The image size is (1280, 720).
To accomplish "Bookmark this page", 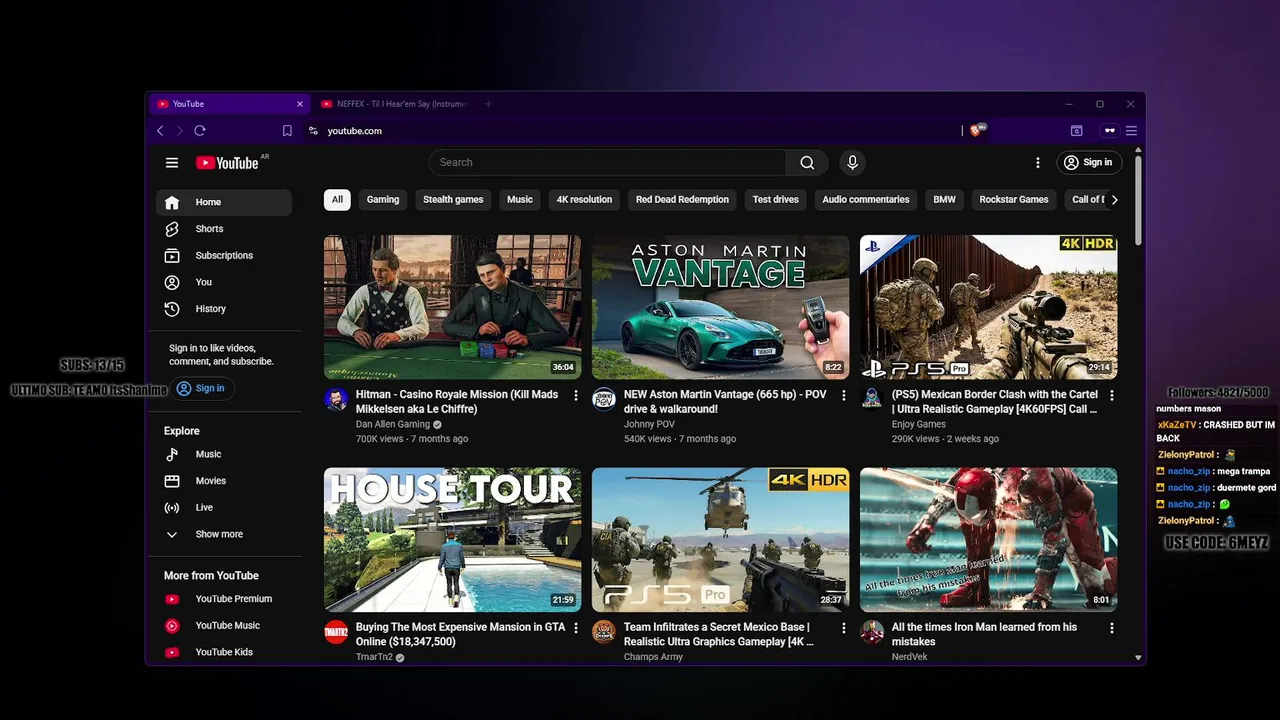I will pos(287,131).
